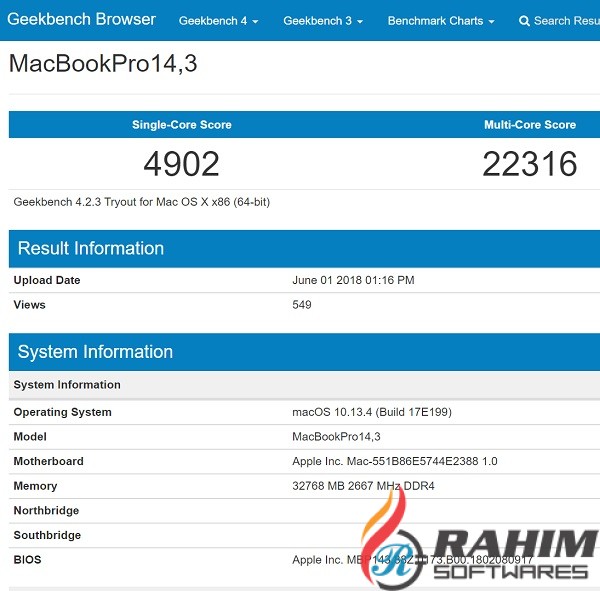Viewport: 600px width, 591px height.
Task: Click the Result Information section header
Action: 304,248
